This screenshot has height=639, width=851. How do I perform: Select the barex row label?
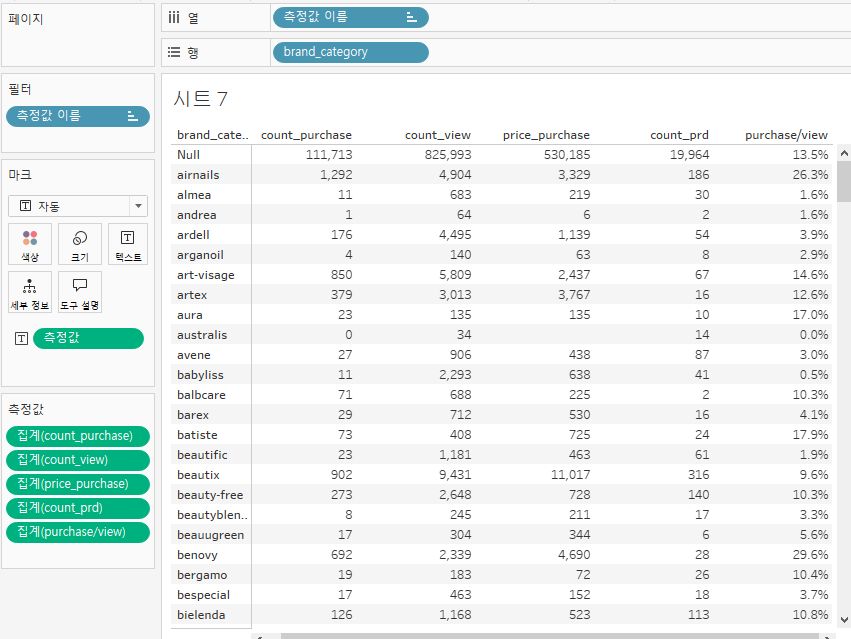(193, 415)
